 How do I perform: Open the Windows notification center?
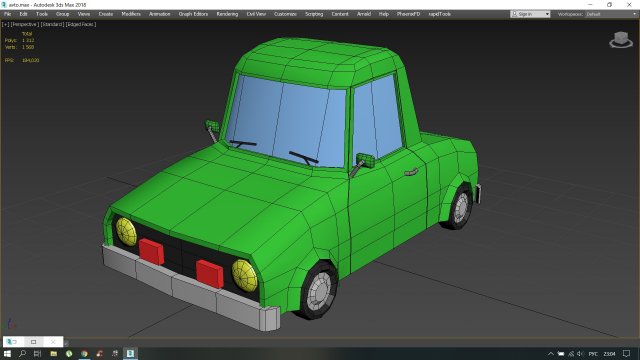627,354
